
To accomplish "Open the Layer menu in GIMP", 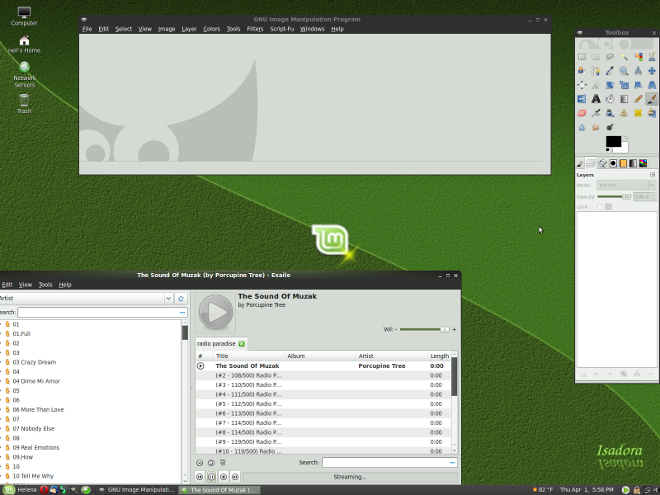I will (189, 29).
